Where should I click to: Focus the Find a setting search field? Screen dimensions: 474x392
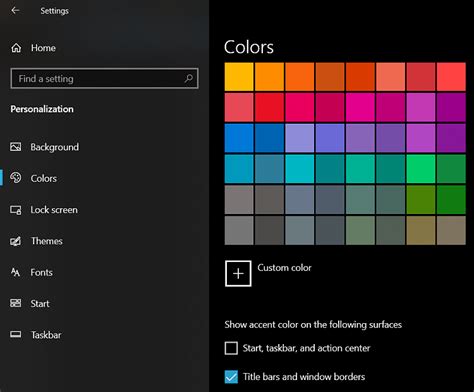104,79
